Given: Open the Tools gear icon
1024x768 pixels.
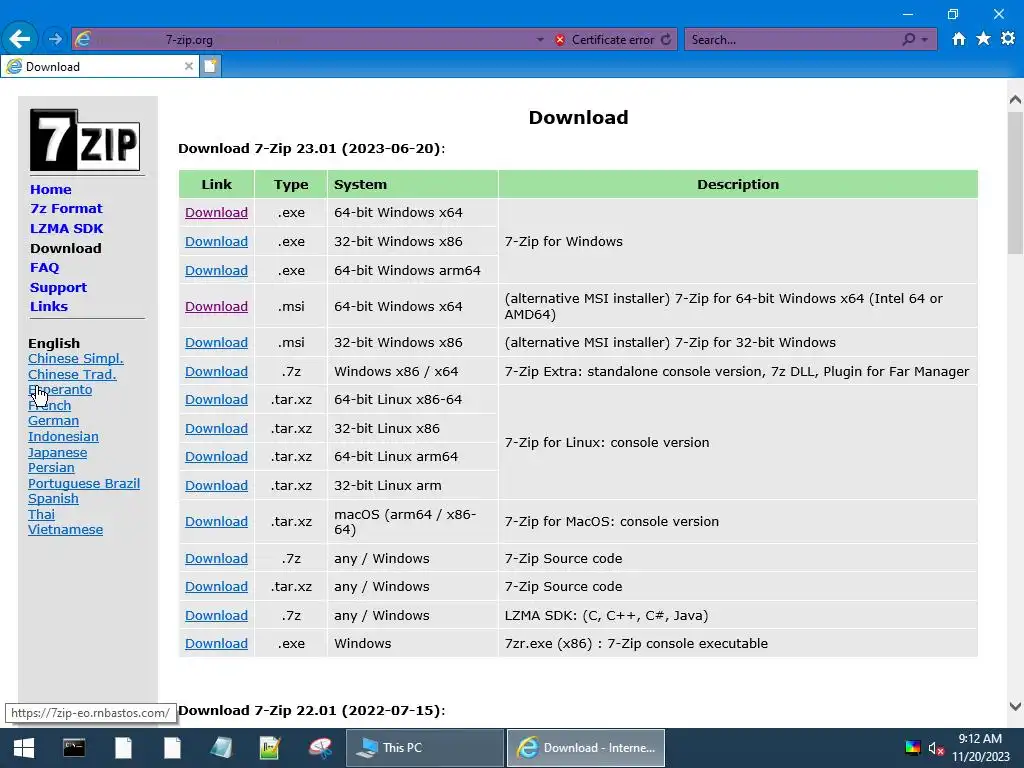Looking at the screenshot, I should [1008, 39].
